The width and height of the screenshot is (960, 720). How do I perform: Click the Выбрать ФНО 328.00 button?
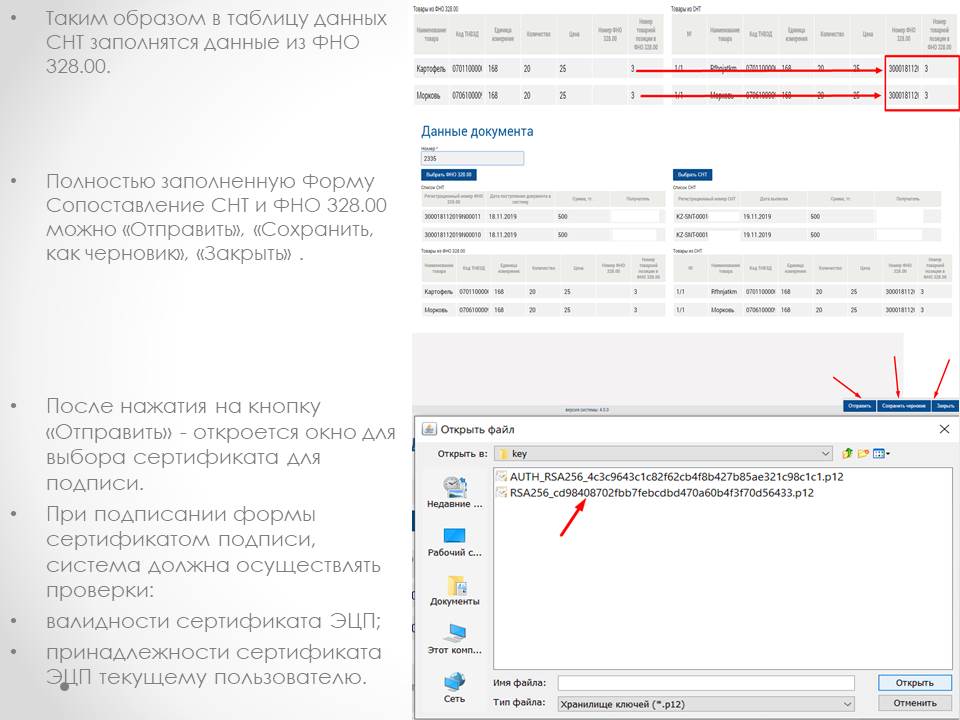pyautogui.click(x=448, y=174)
